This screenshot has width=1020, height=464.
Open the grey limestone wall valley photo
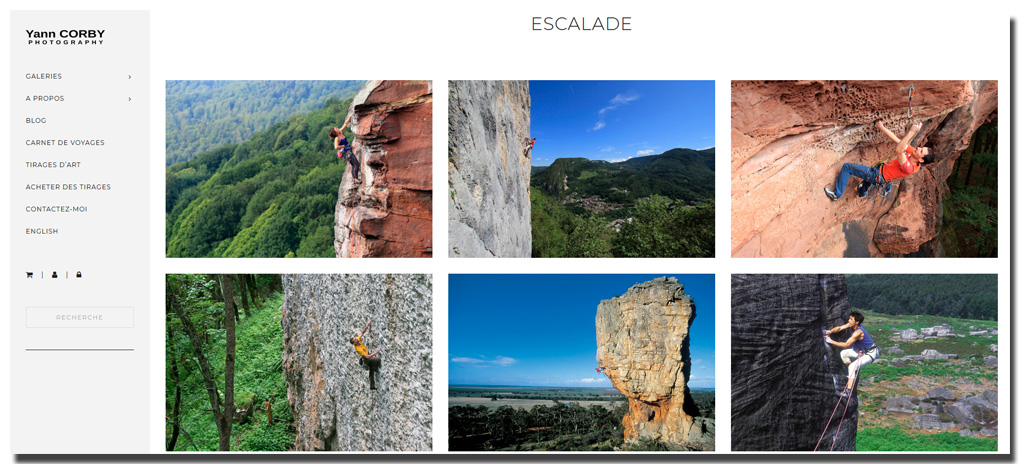pos(582,169)
